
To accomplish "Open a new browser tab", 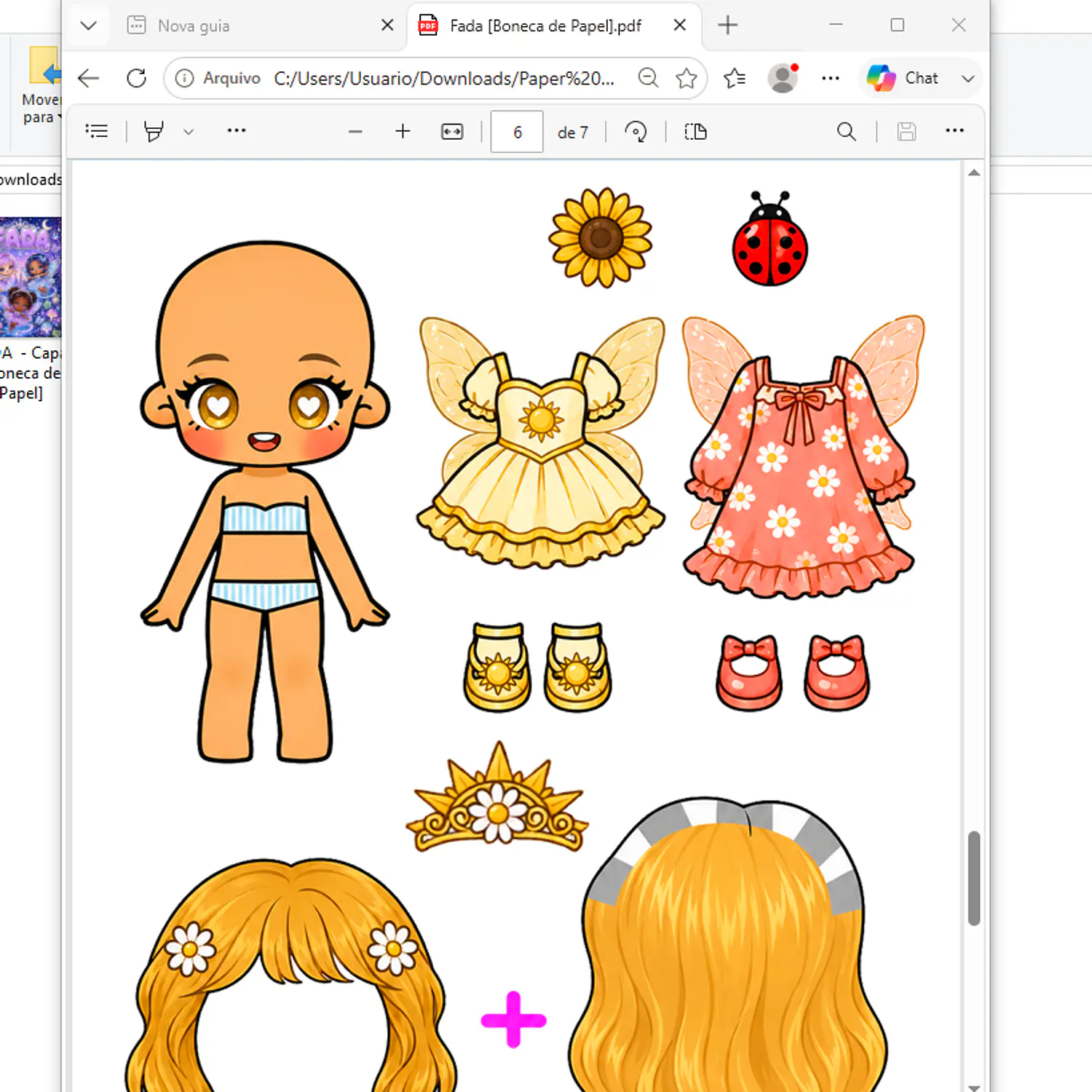I will click(x=727, y=25).
